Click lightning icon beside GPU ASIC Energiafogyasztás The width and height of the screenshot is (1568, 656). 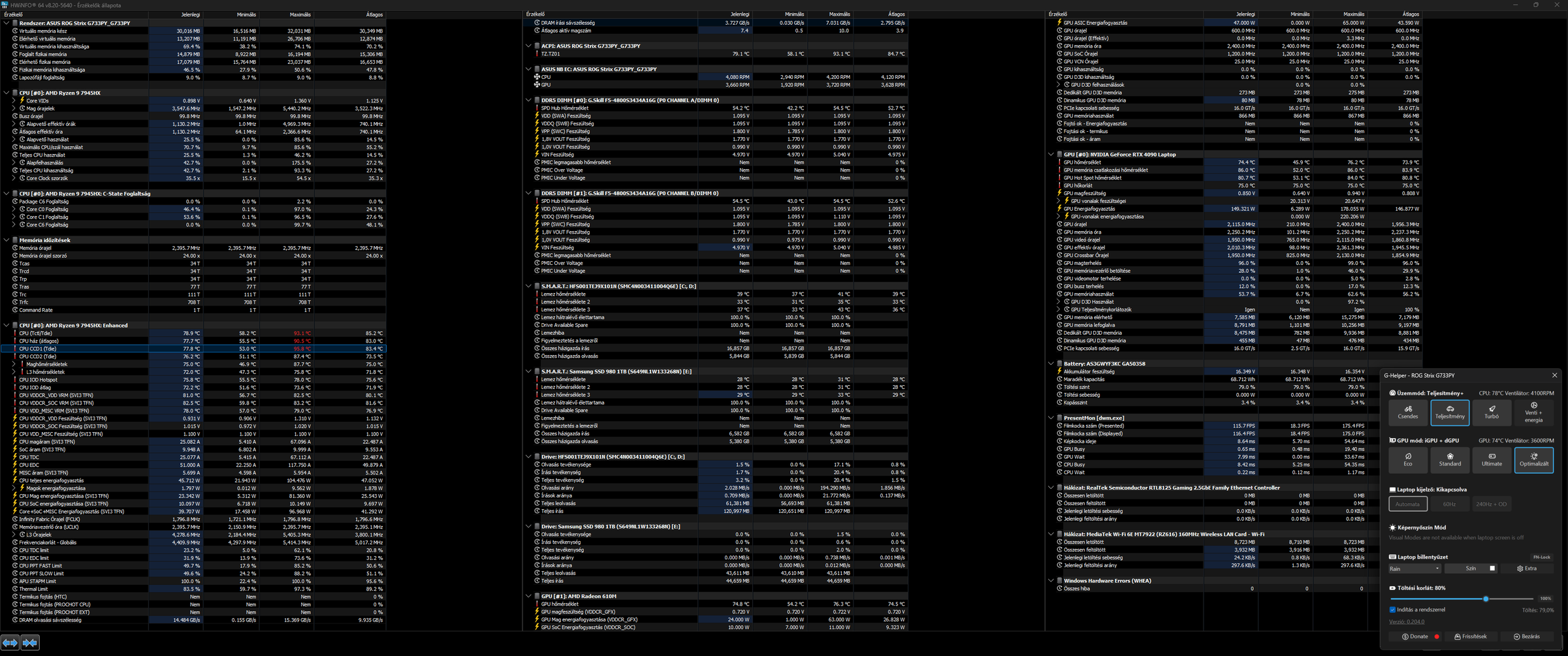point(1059,23)
